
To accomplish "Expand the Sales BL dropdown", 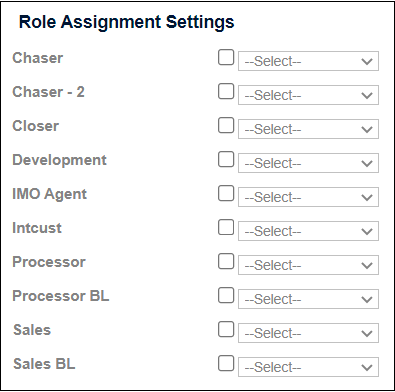I will click(x=308, y=367).
